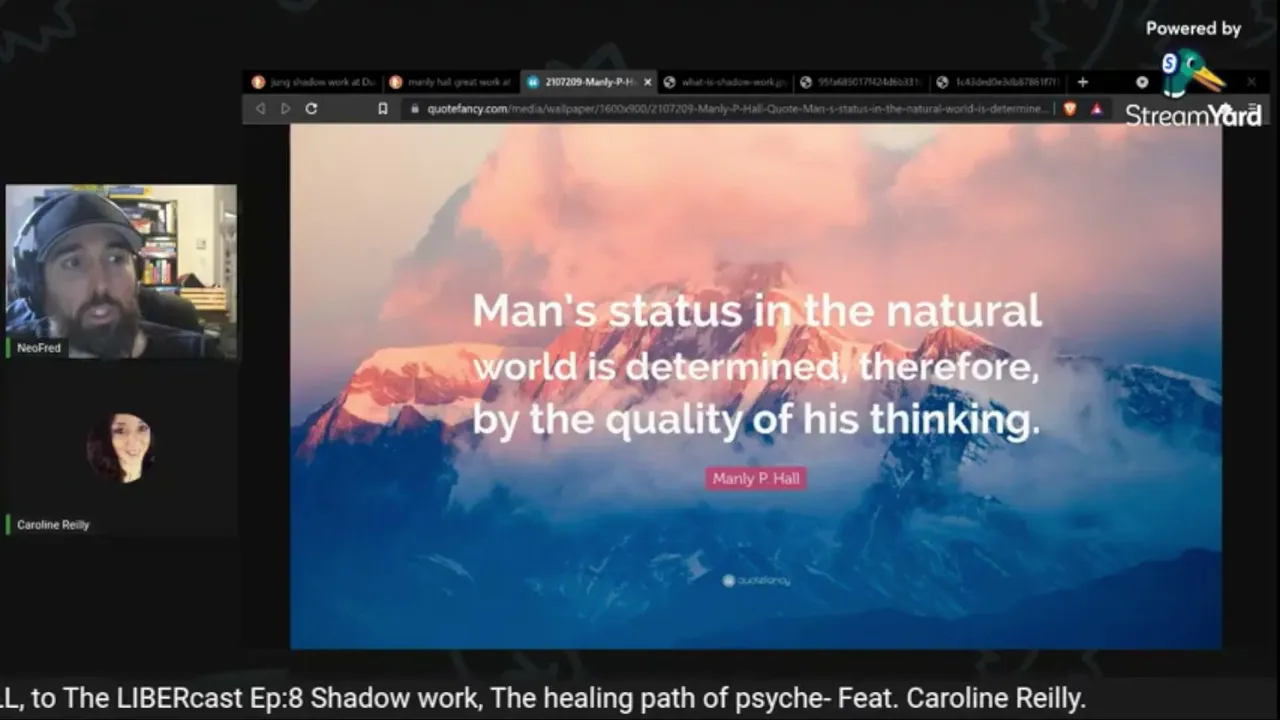Switch to the 'manly hall great work' tab

(450, 82)
